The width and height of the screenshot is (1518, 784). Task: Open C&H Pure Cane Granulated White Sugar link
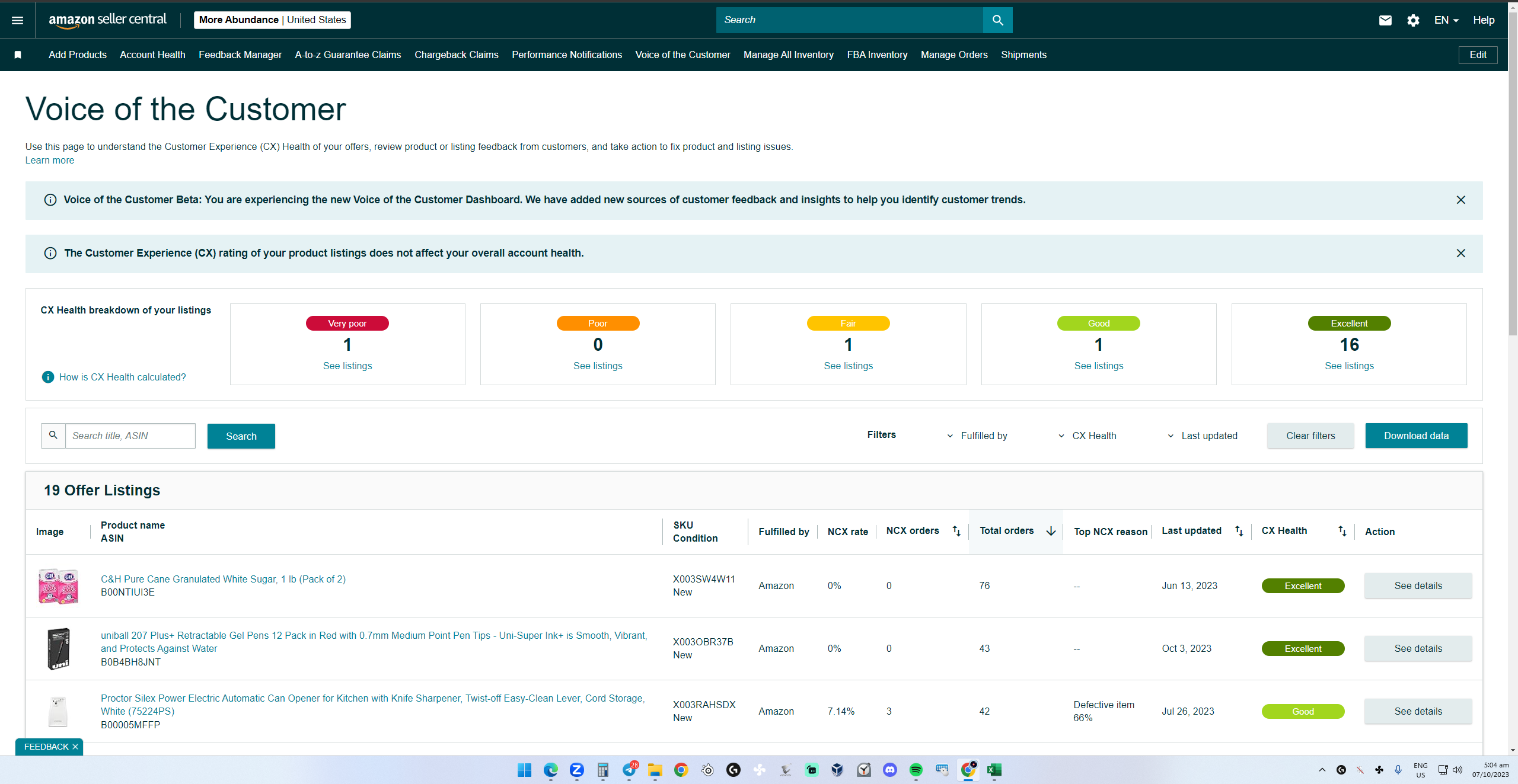pyautogui.click(x=223, y=579)
